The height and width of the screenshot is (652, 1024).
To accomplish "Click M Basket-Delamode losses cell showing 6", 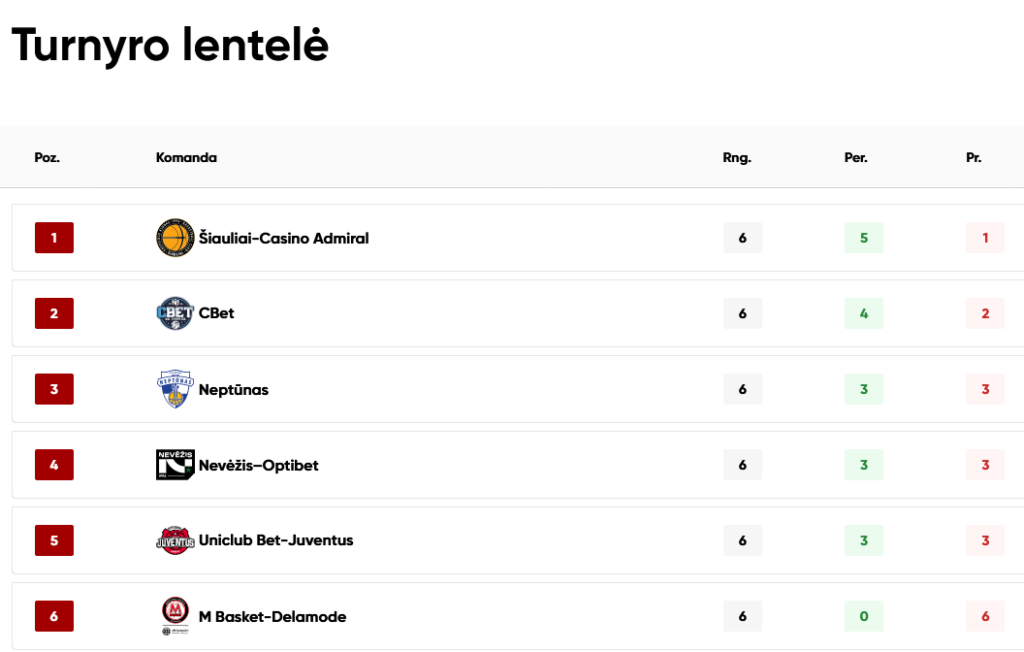I will pyautogui.click(x=985, y=616).
